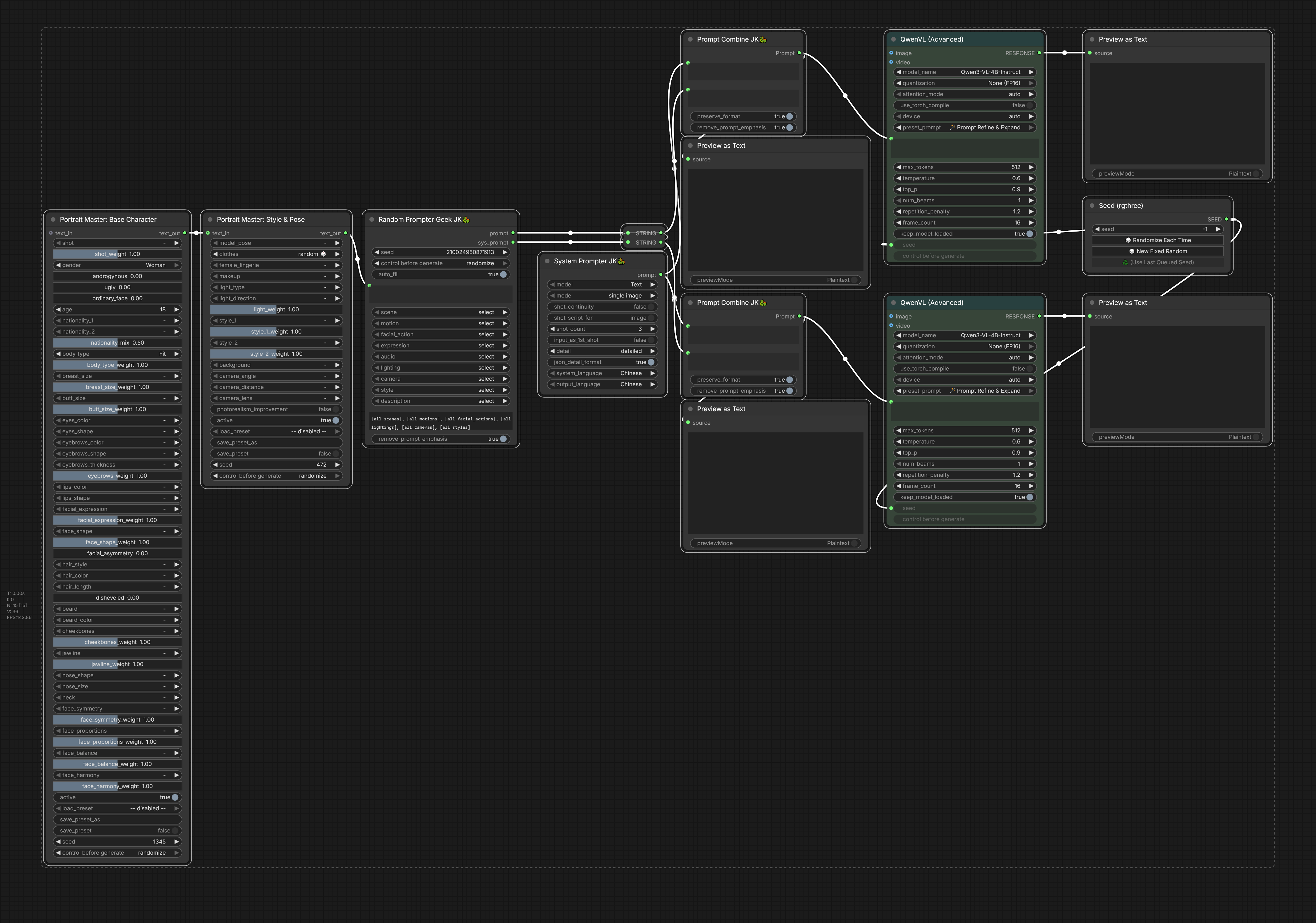The image size is (1316, 923).
Task: Collapse the Portrait Master: Style & Pose node dot
Action: coord(210,220)
